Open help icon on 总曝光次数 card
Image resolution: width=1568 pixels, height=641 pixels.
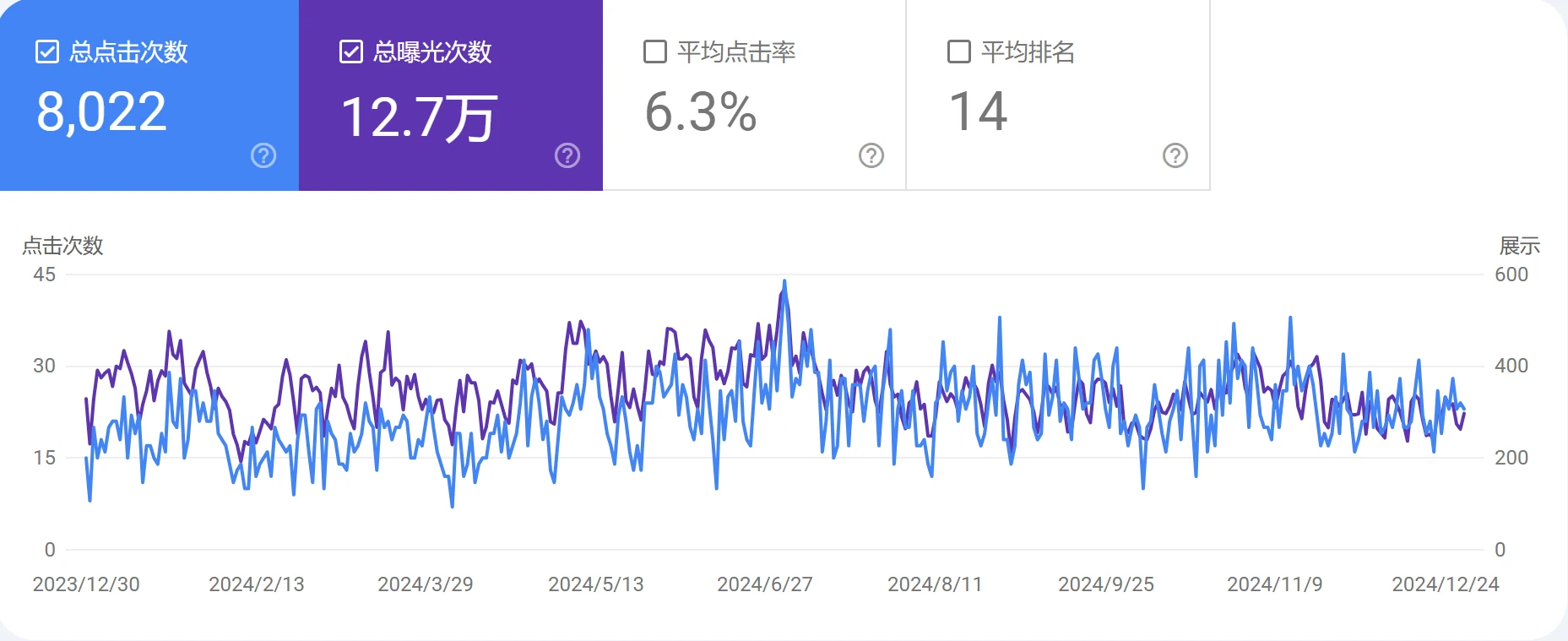pyautogui.click(x=567, y=155)
